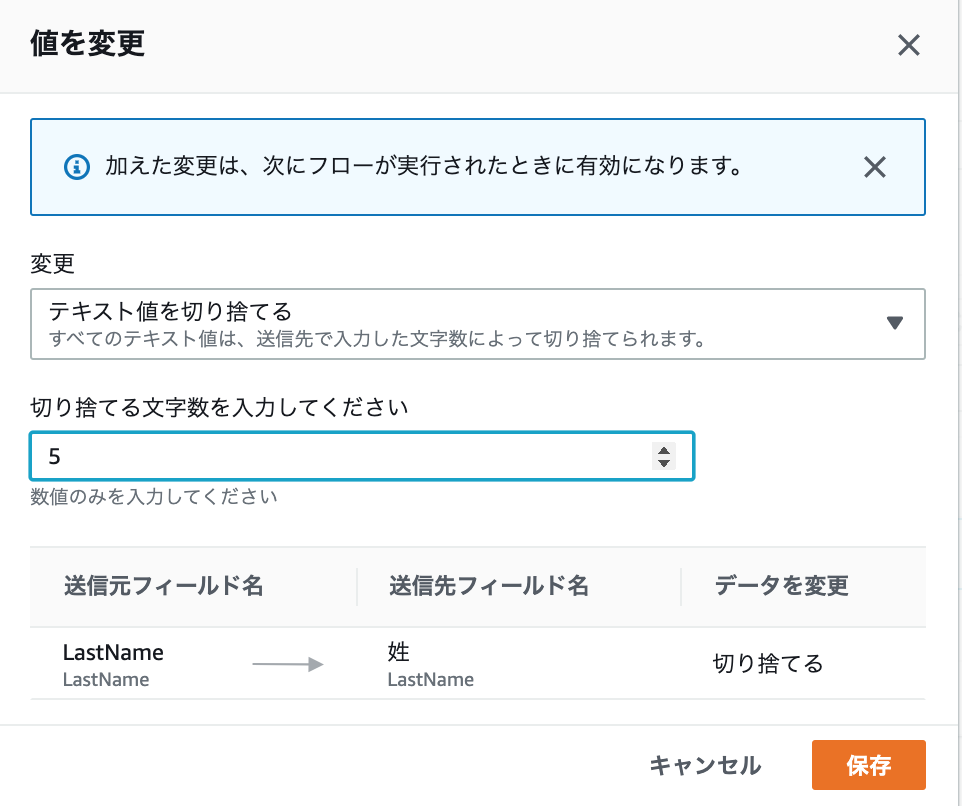Click the データを変更 column header
This screenshot has width=962, height=806.
[782, 586]
